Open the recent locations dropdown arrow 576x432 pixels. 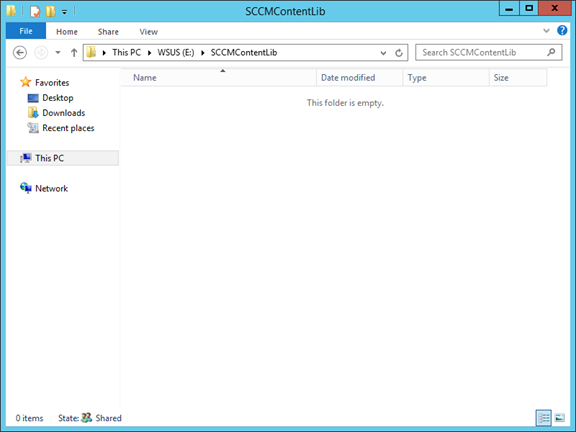58,53
